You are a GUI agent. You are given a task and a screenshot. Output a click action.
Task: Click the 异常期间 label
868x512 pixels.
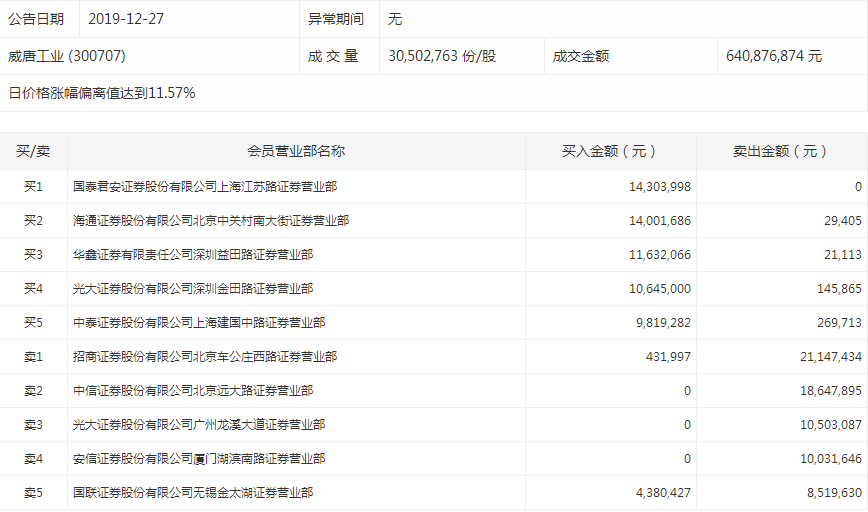coord(335,19)
